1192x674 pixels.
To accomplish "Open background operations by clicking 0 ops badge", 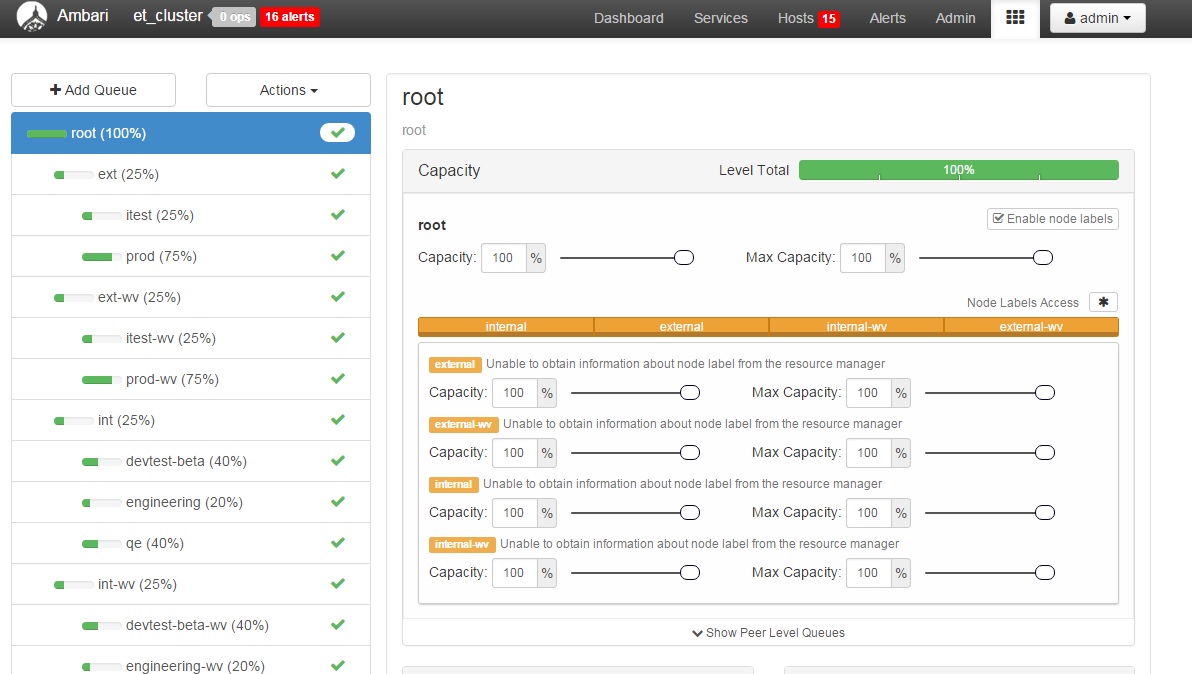I will point(232,16).
